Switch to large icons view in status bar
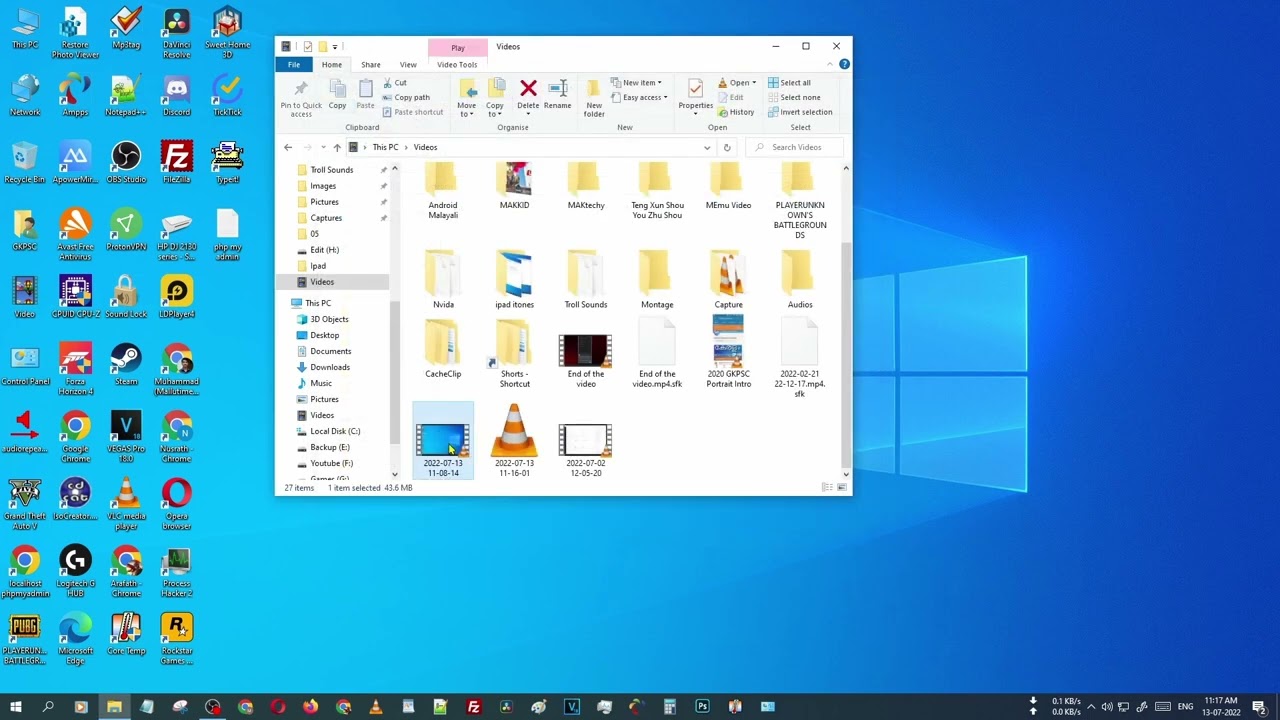1280x720 pixels. click(842, 487)
